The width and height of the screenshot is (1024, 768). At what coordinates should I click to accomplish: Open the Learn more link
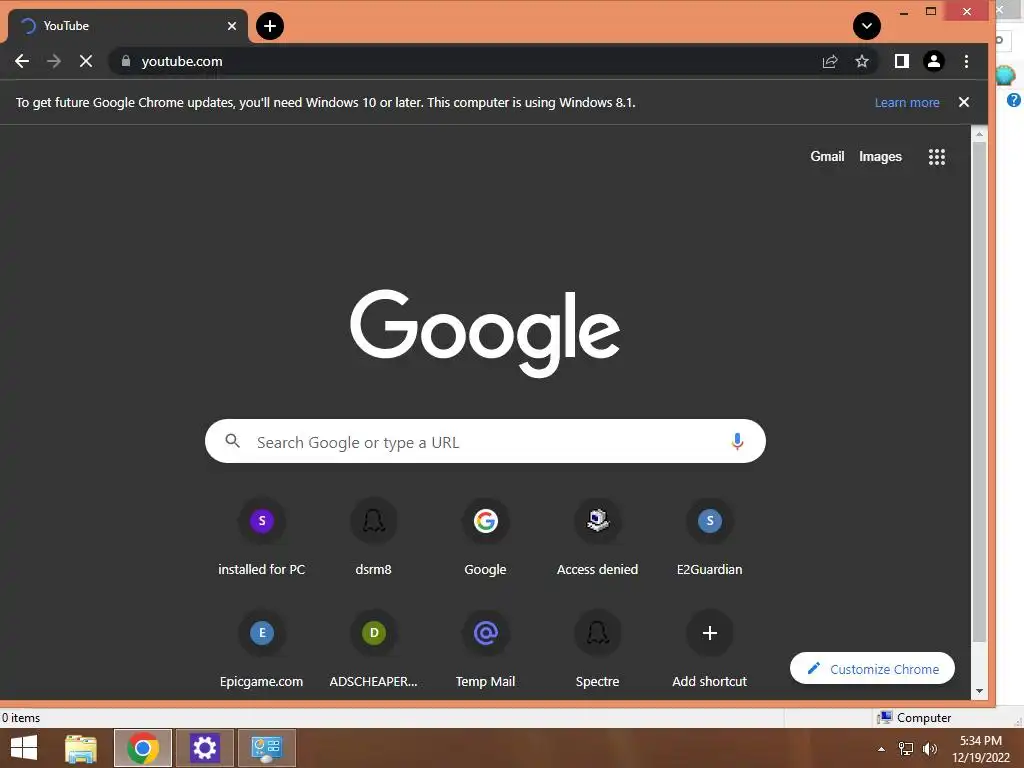[907, 103]
